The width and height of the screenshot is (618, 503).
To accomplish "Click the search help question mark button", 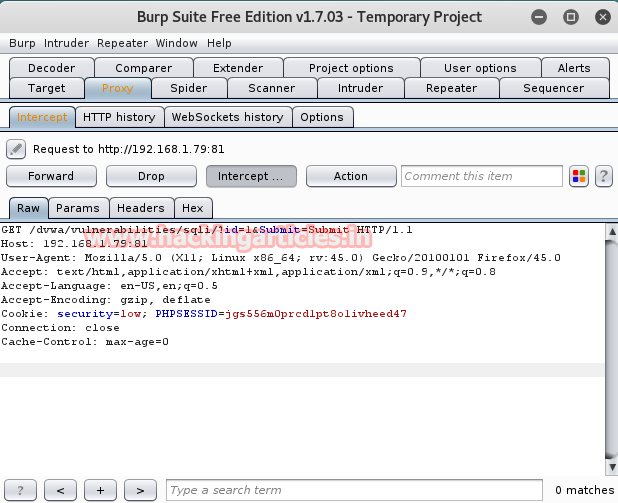I will (20, 490).
